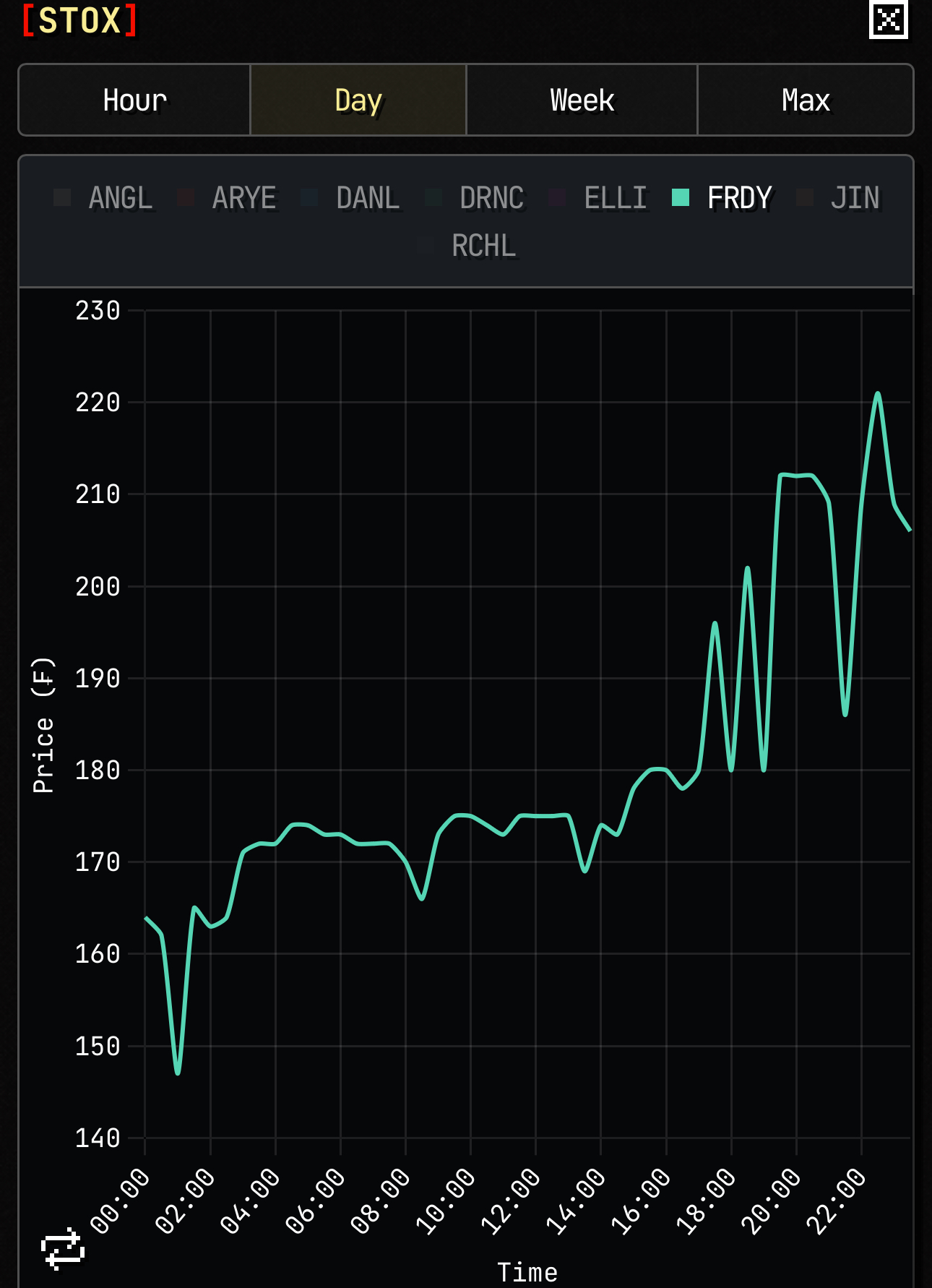Screen dimensions: 932x1288
Task: Show the Max time range
Action: [806, 100]
